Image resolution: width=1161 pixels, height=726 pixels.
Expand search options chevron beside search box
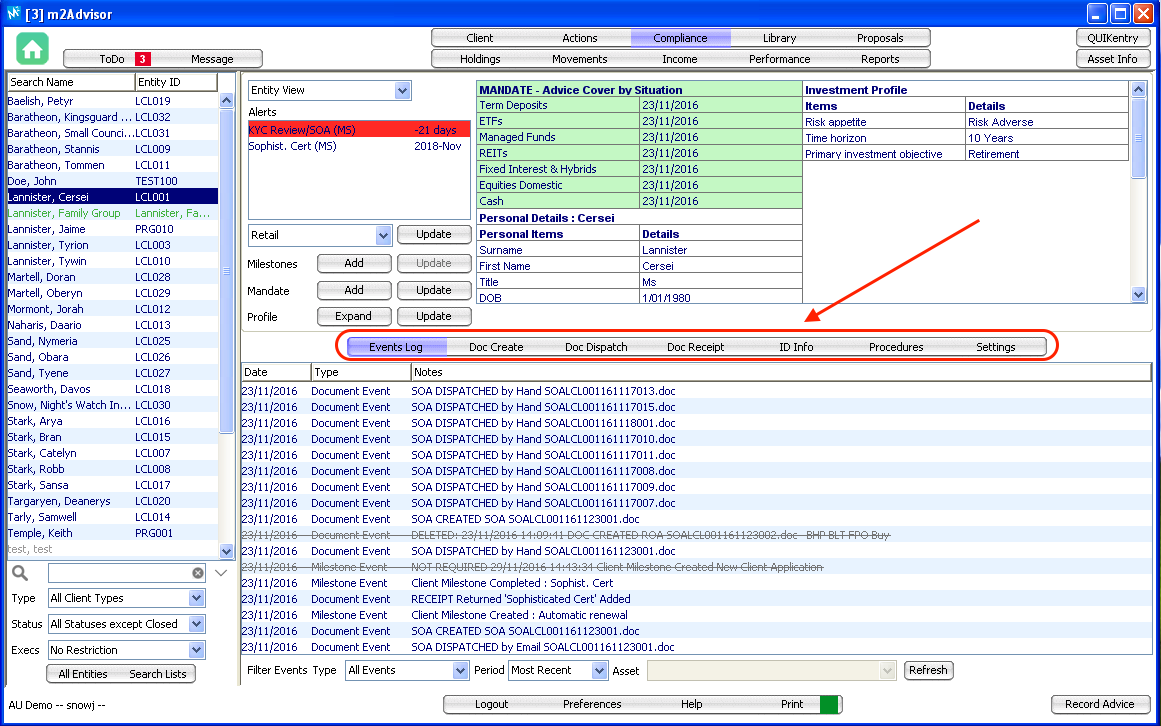pyautogui.click(x=222, y=573)
